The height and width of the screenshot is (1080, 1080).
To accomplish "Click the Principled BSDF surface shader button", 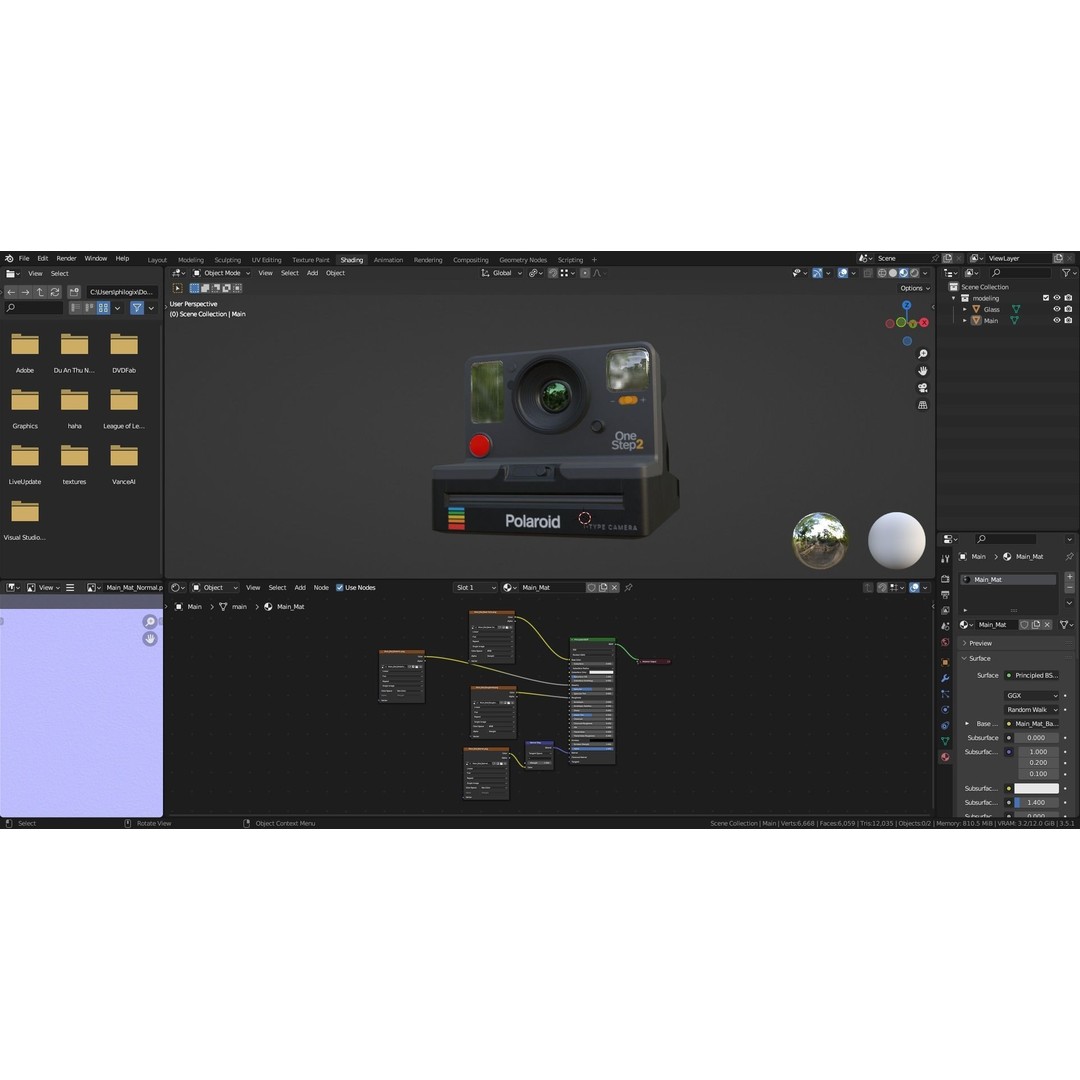I will click(x=1031, y=676).
